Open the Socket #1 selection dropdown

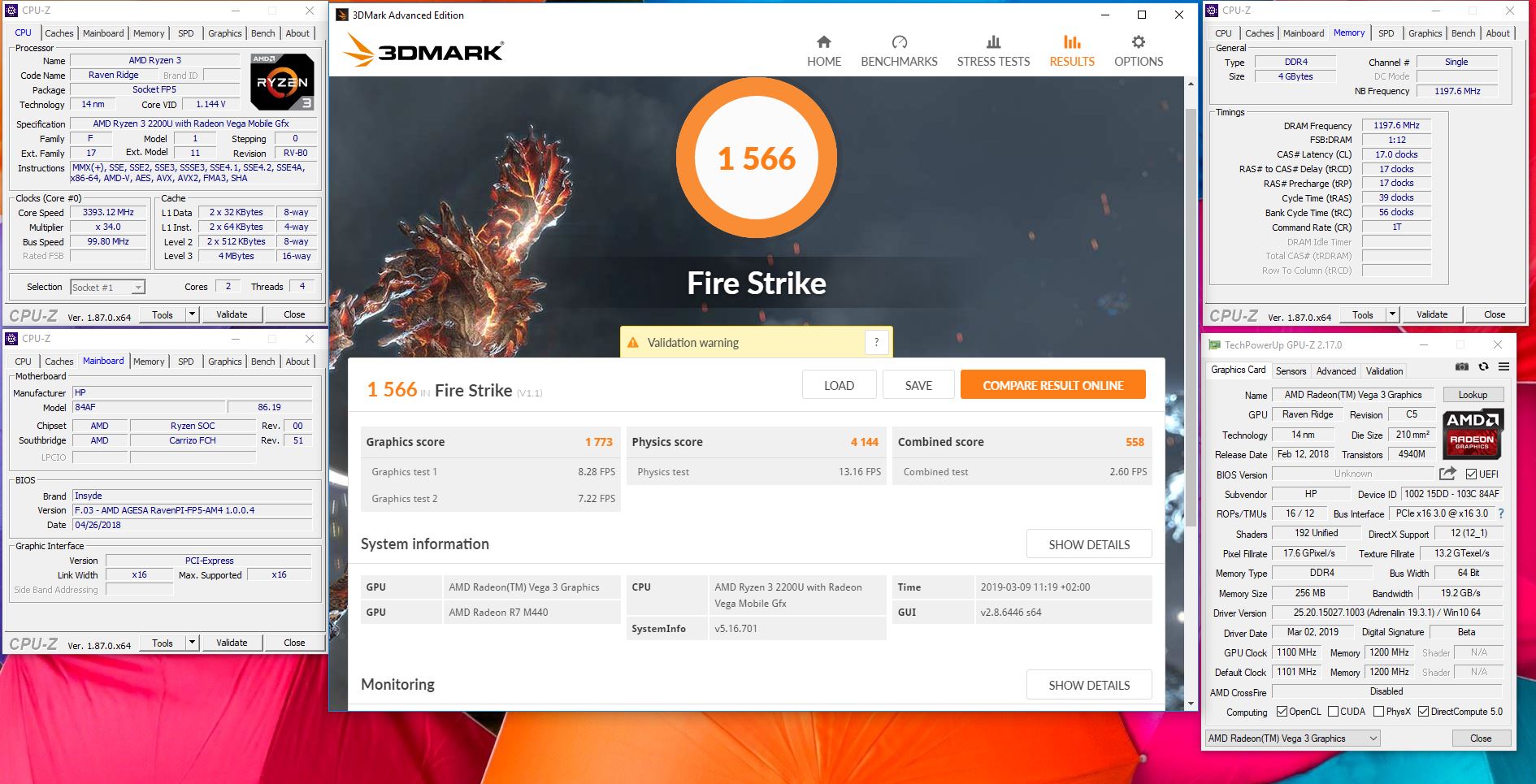(107, 287)
